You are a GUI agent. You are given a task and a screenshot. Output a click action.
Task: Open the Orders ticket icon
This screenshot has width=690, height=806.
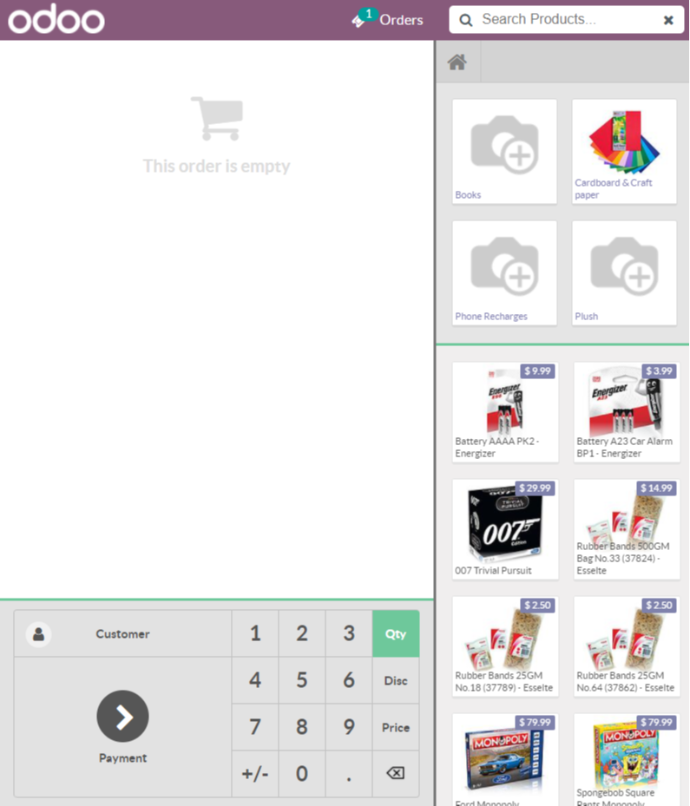click(358, 21)
